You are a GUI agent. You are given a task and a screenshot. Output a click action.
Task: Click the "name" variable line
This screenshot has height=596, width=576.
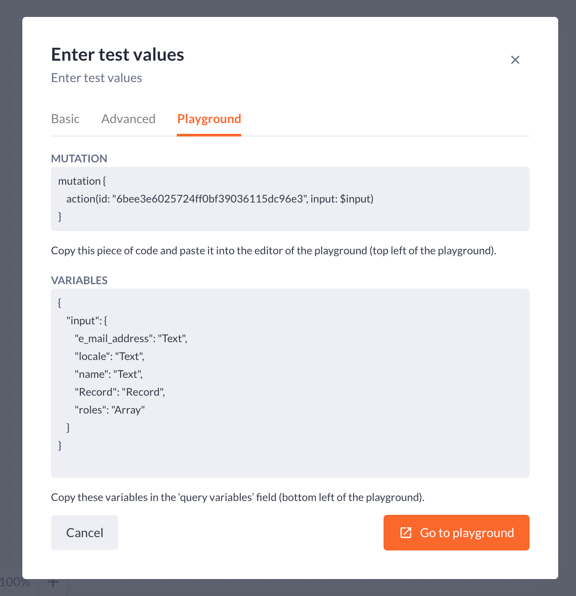click(x=108, y=374)
